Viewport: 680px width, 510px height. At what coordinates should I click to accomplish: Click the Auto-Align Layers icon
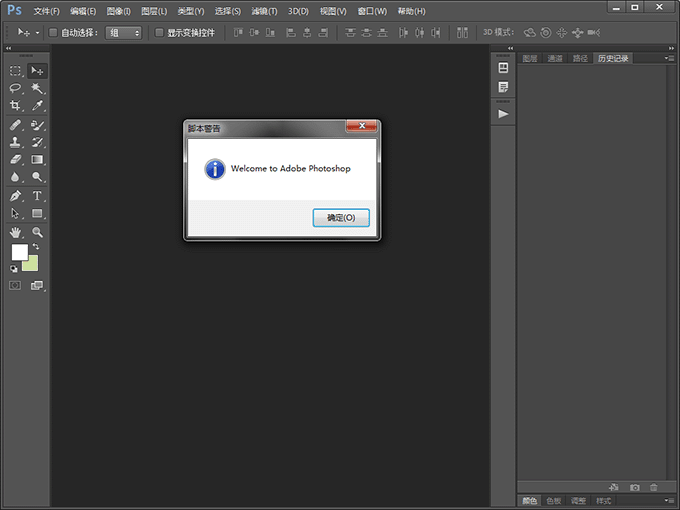coord(462,33)
